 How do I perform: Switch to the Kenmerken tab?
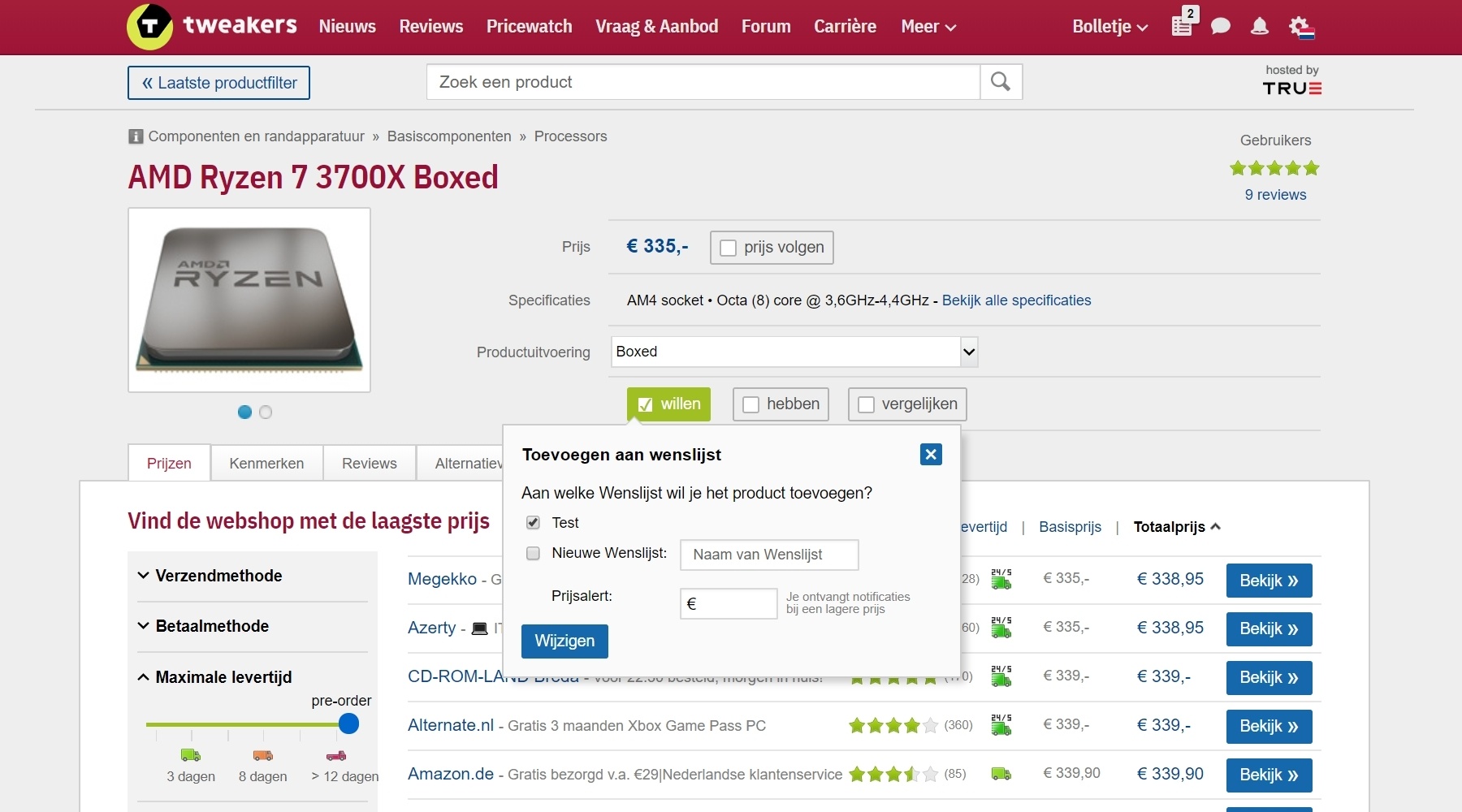coord(266,464)
